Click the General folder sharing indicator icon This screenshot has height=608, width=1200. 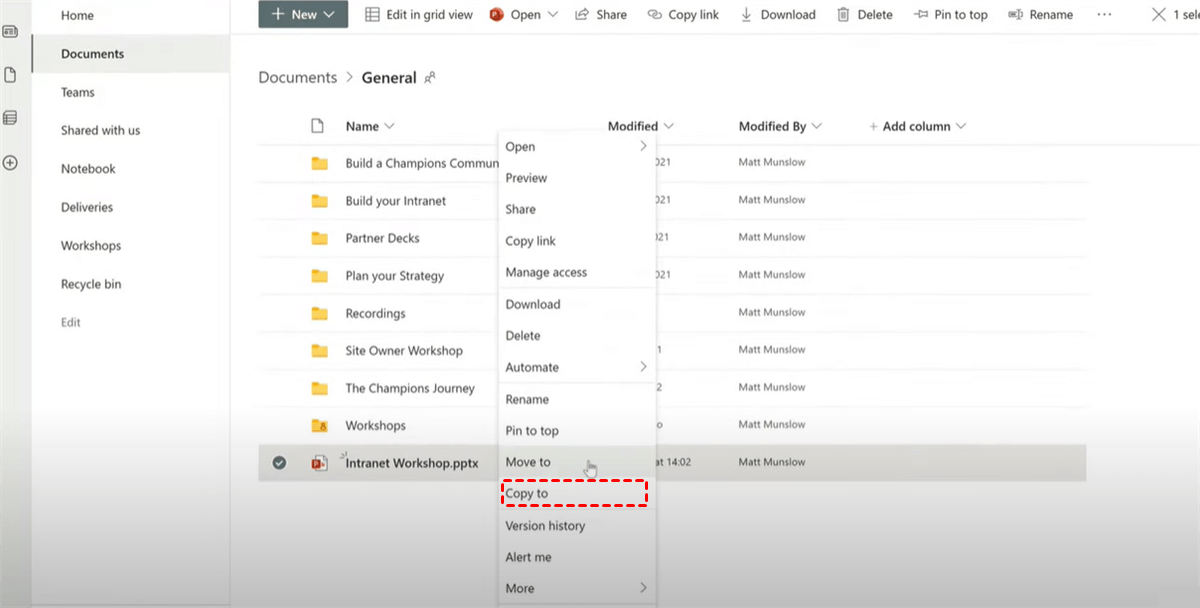point(430,77)
